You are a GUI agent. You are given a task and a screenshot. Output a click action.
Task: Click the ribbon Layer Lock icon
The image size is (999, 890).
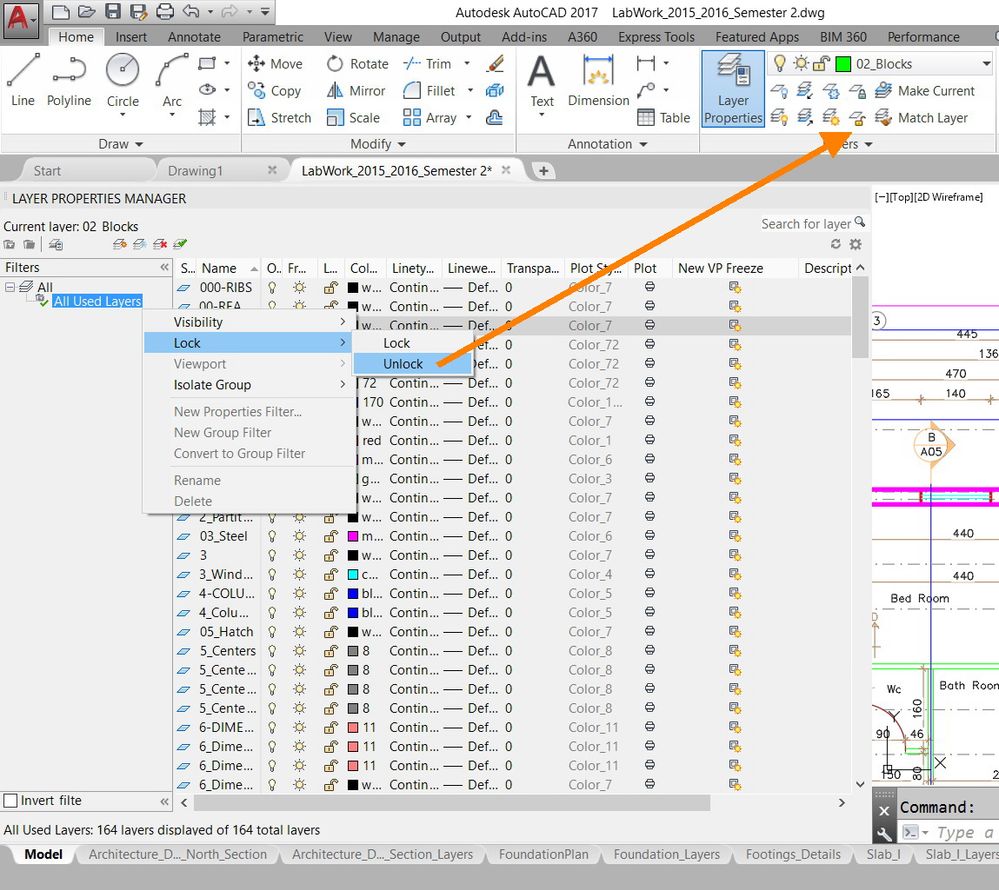pyautogui.click(x=858, y=91)
